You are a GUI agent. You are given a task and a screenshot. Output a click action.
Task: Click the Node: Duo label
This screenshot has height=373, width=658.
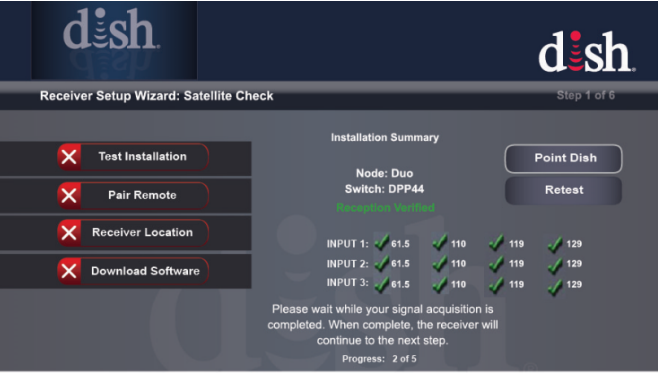384,173
